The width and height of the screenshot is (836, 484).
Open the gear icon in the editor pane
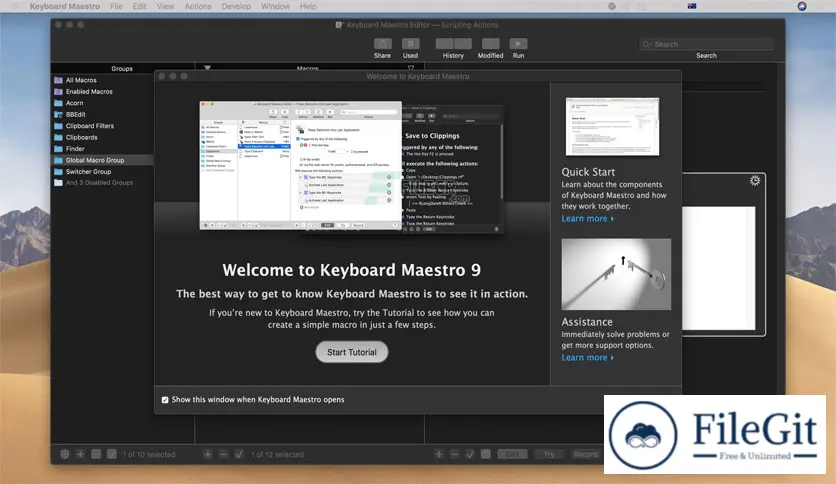pyautogui.click(x=755, y=181)
